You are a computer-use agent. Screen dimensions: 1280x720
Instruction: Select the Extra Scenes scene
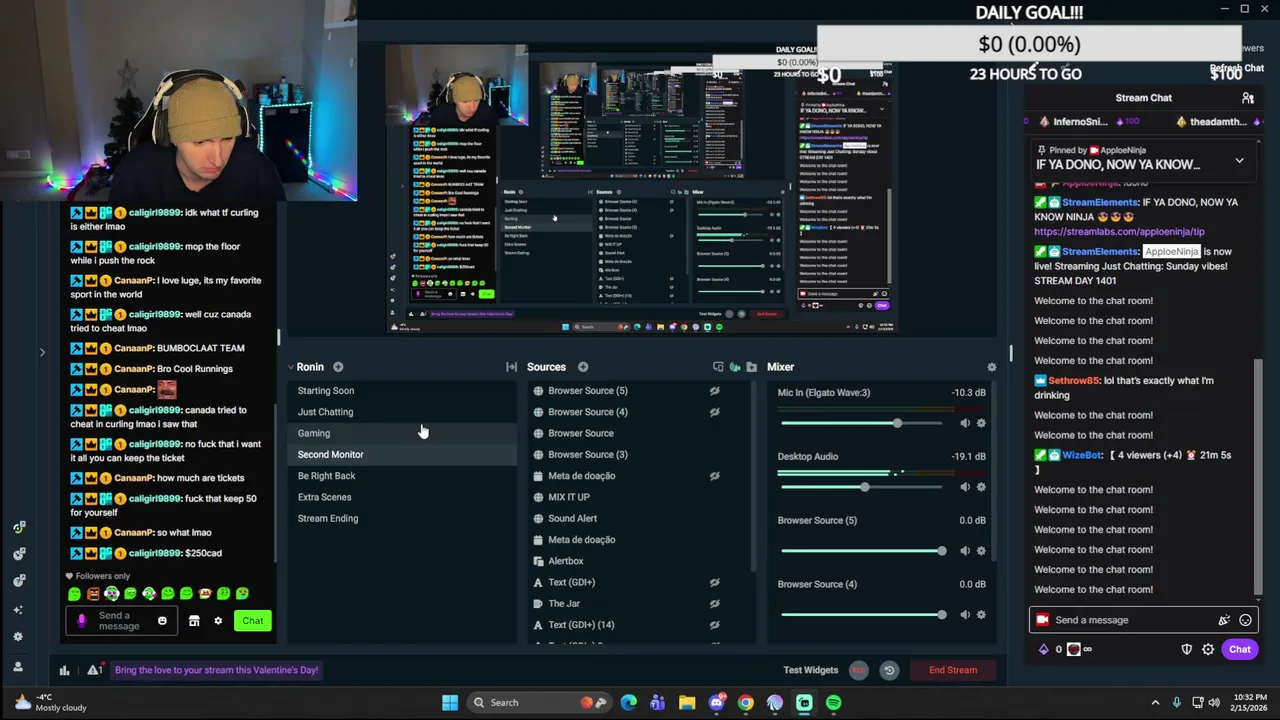(x=324, y=497)
